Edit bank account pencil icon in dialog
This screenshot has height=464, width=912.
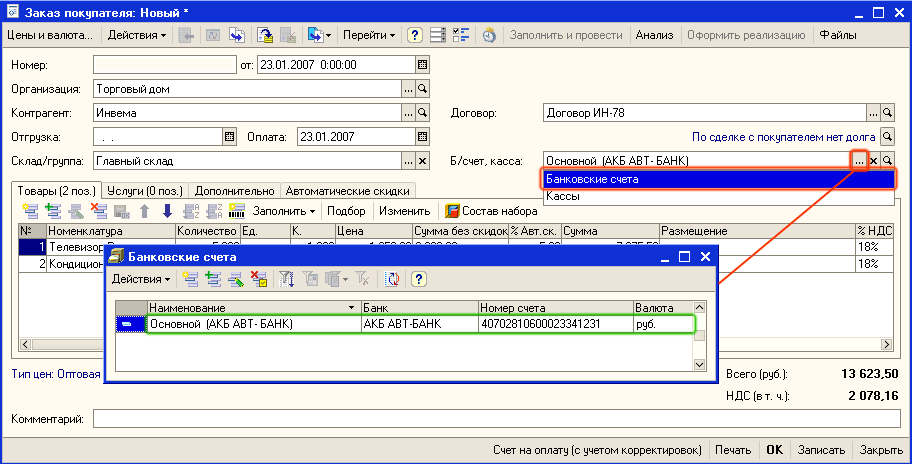236,279
